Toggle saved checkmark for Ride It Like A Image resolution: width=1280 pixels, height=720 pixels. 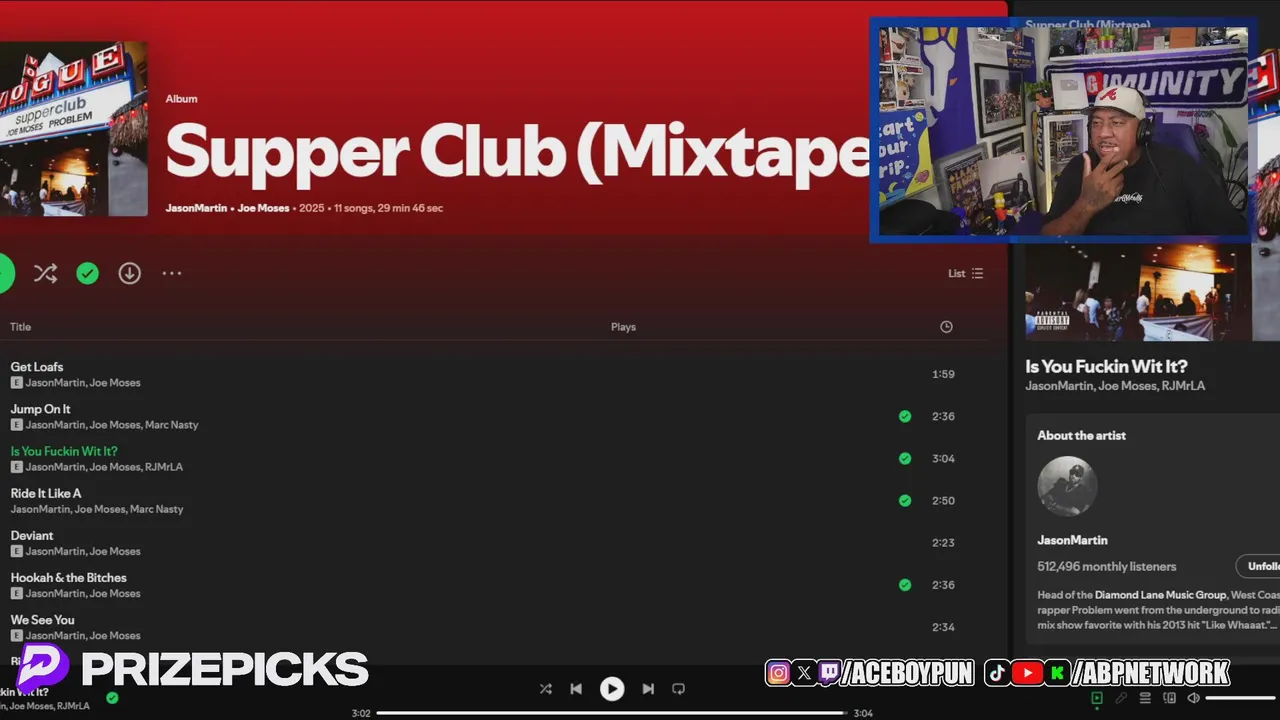tap(905, 500)
